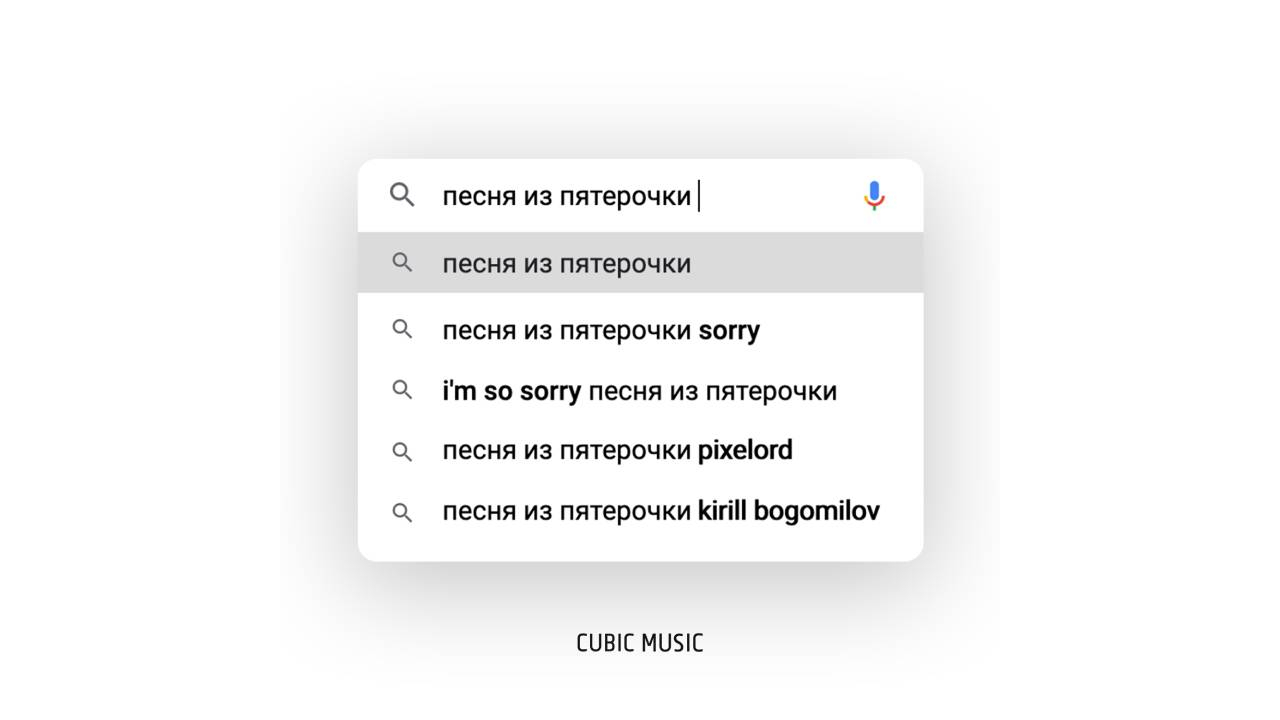This screenshot has height=720, width=1280.
Task: Choose the suggestion 'песня из пятерочки sorry'
Action: click(600, 330)
